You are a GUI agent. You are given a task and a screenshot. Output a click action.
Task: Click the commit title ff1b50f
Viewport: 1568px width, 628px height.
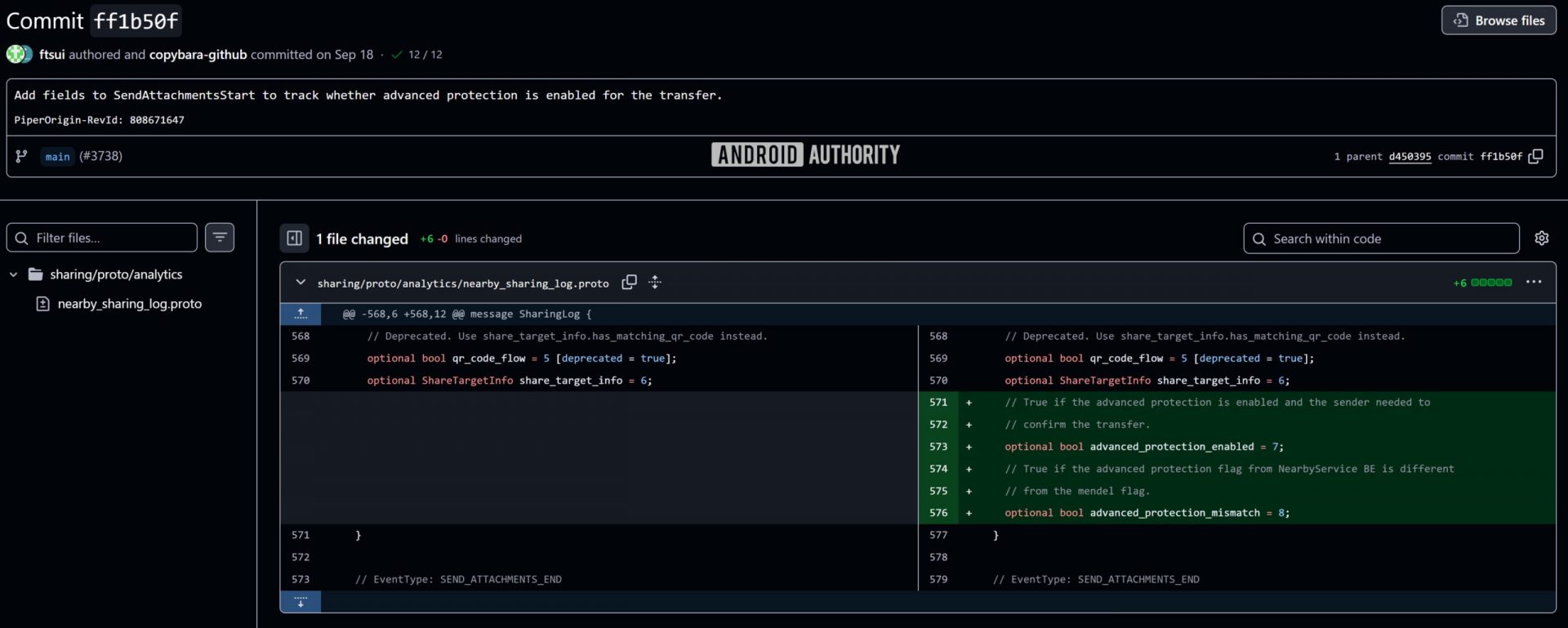click(136, 20)
